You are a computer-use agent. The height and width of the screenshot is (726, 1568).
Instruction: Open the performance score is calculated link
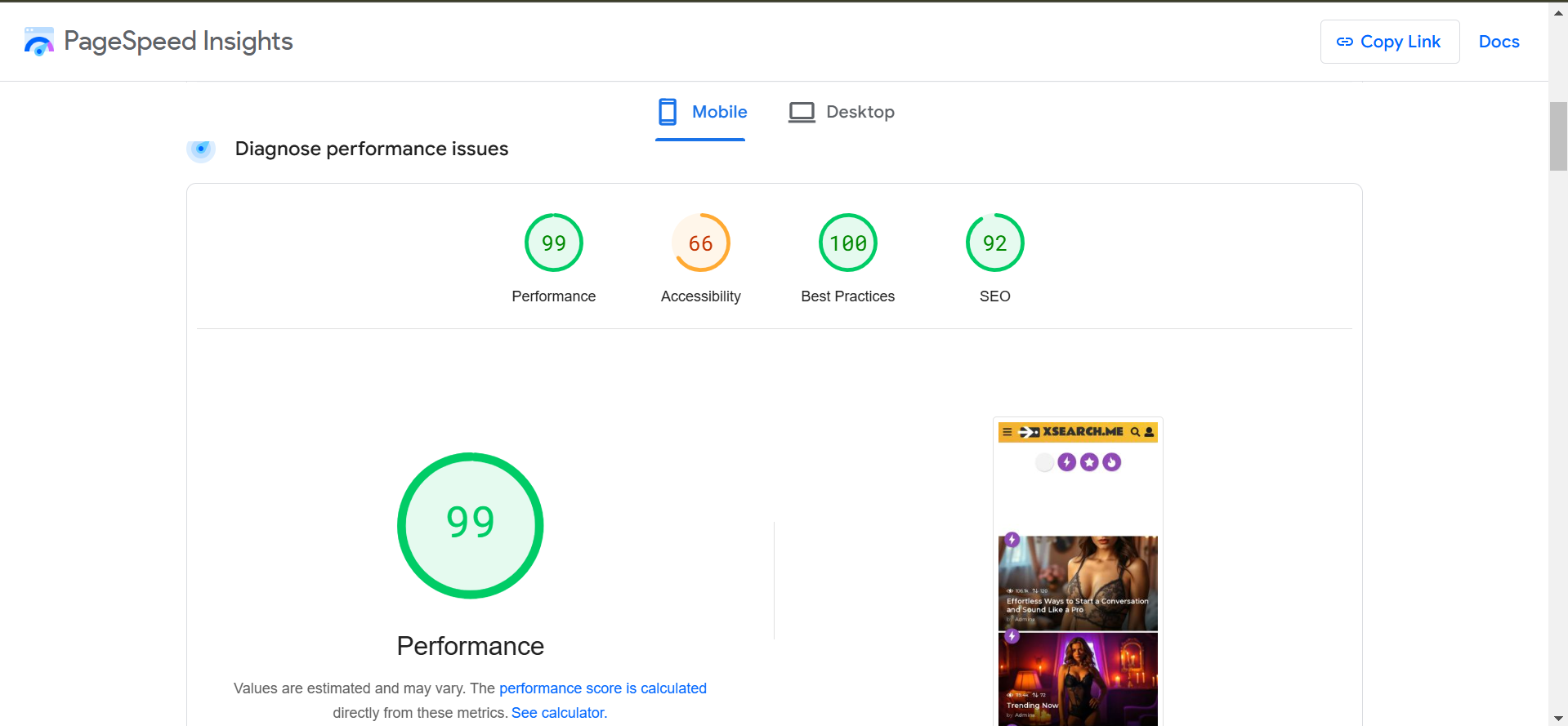pyautogui.click(x=603, y=688)
